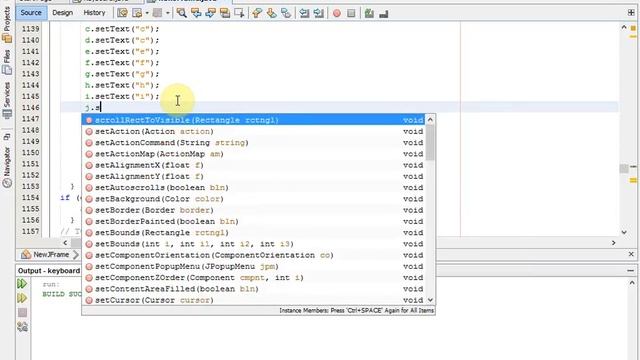Select scrollRectToVisible(Rectangle rctngl) completion entry

pyautogui.click(x=253, y=120)
